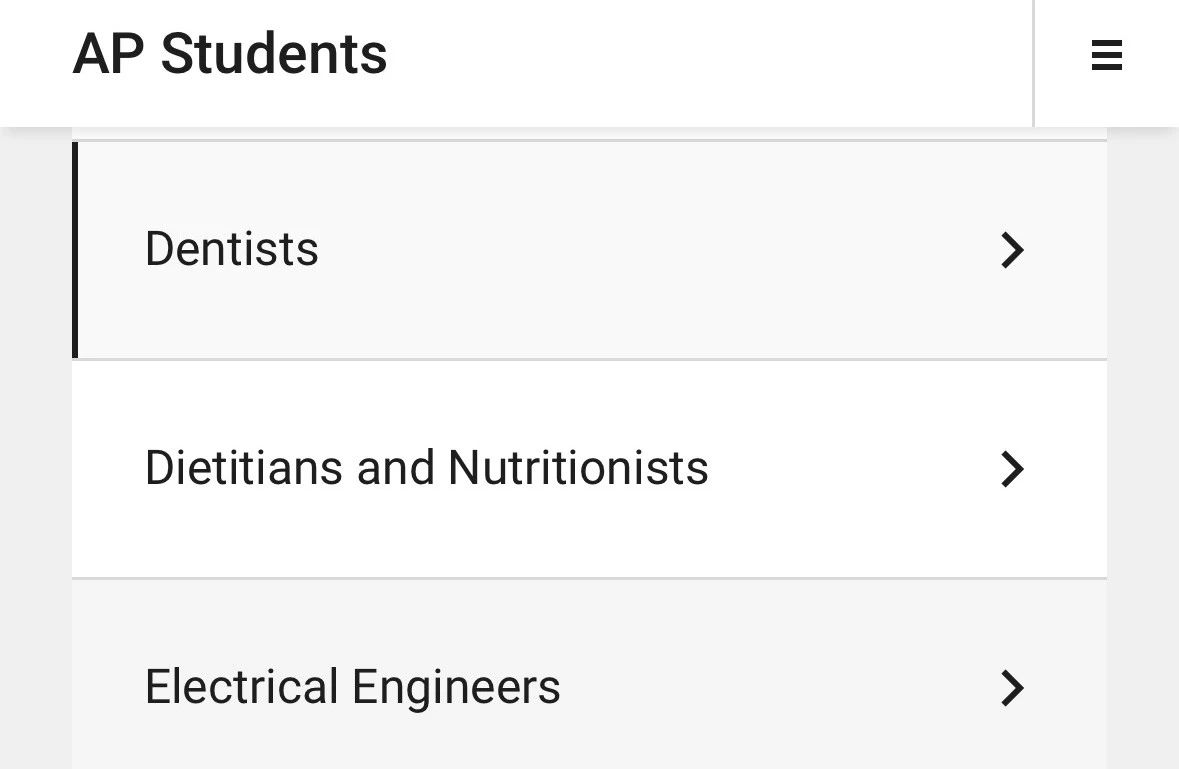
Task: Click the word Students in the header
Action: click(x=274, y=54)
